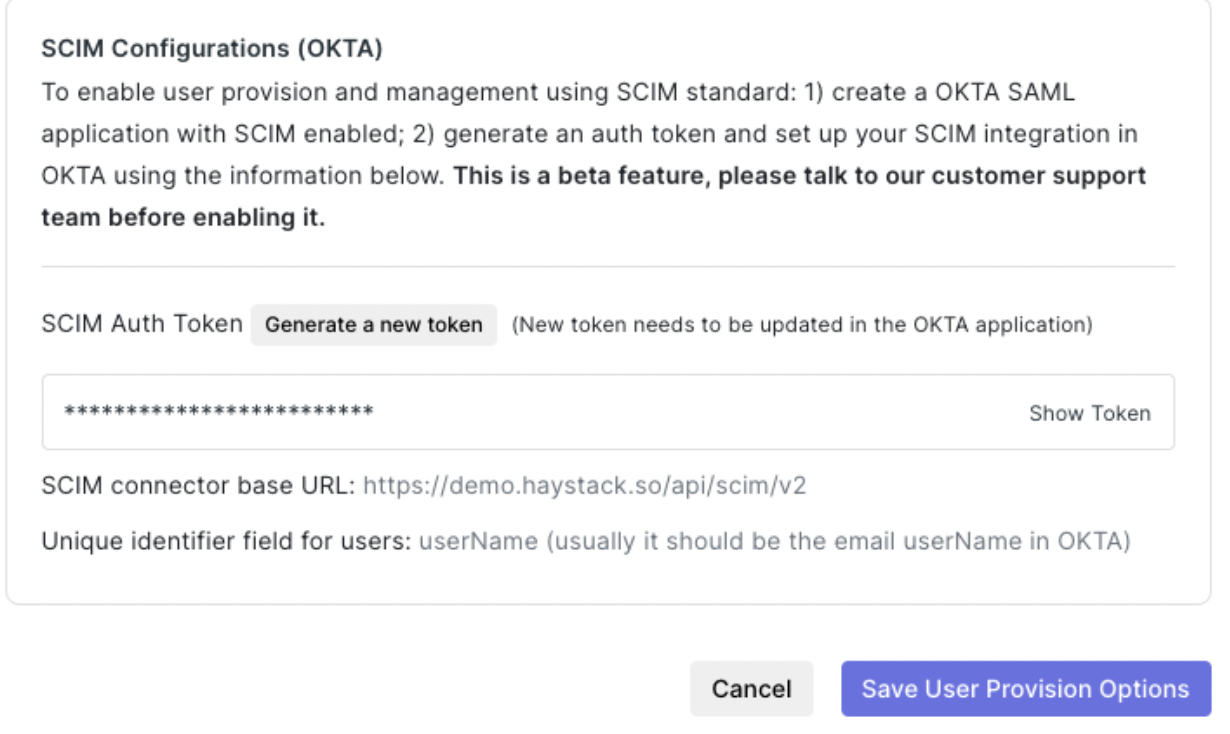
Task: Click the horizontal divider below the description
Action: 608,267
